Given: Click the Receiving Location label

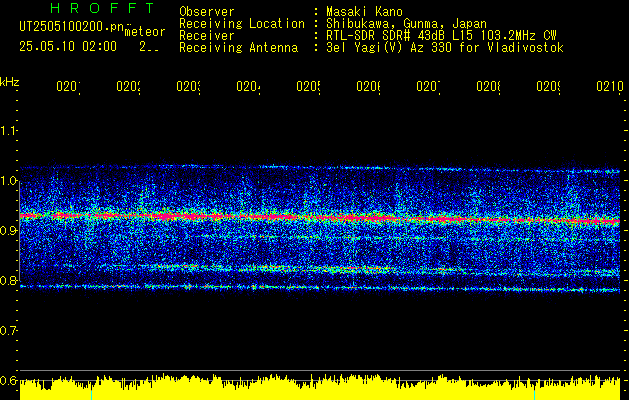Looking at the screenshot, I should pyautogui.click(x=242, y=24).
